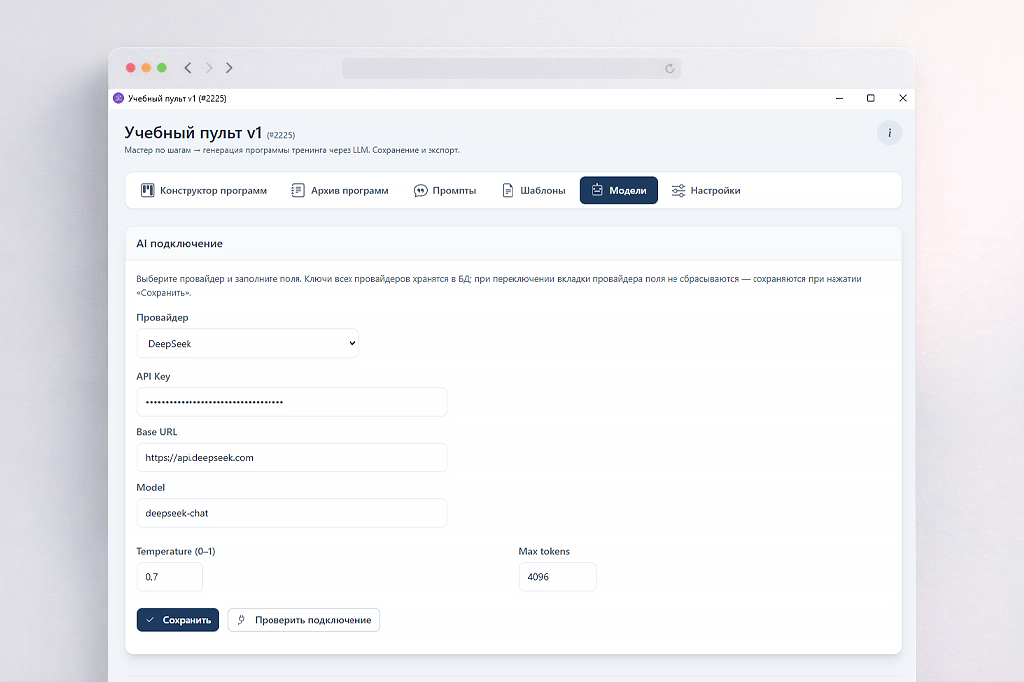Click the reload icon in address bar
Screen dimensions: 1024x682
[670, 68]
